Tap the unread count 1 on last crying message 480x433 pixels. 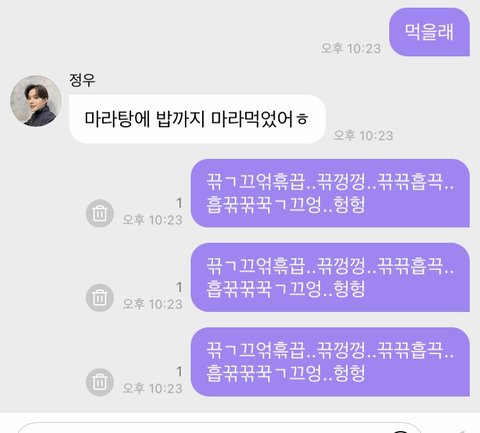click(179, 372)
